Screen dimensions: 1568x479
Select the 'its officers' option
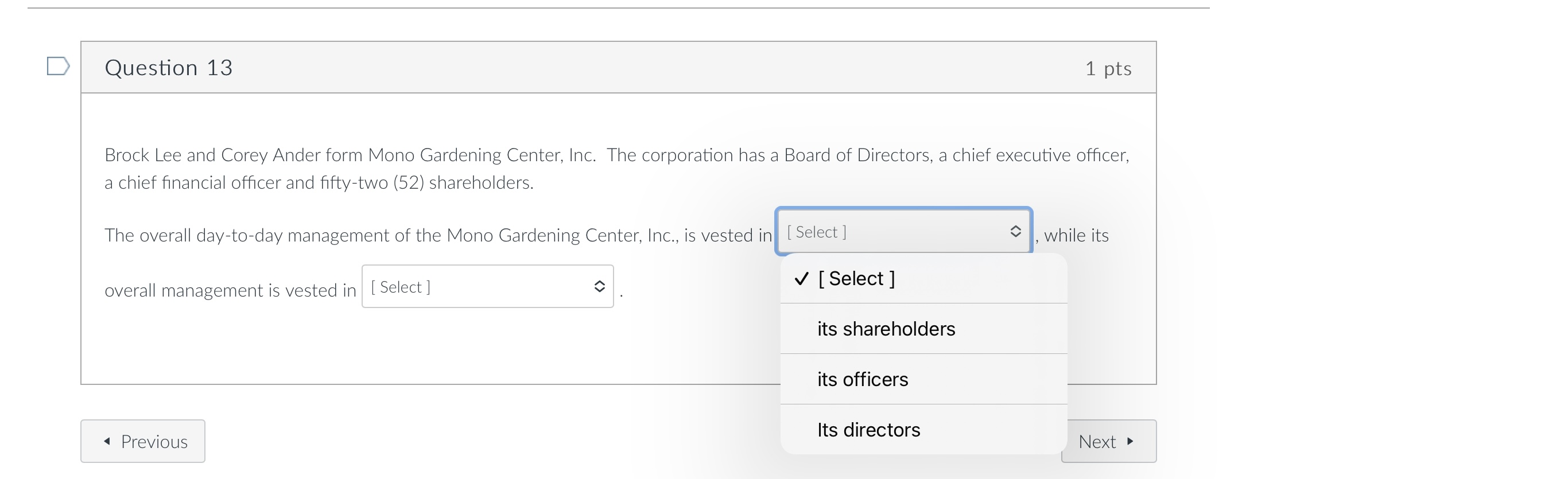pyautogui.click(x=863, y=379)
